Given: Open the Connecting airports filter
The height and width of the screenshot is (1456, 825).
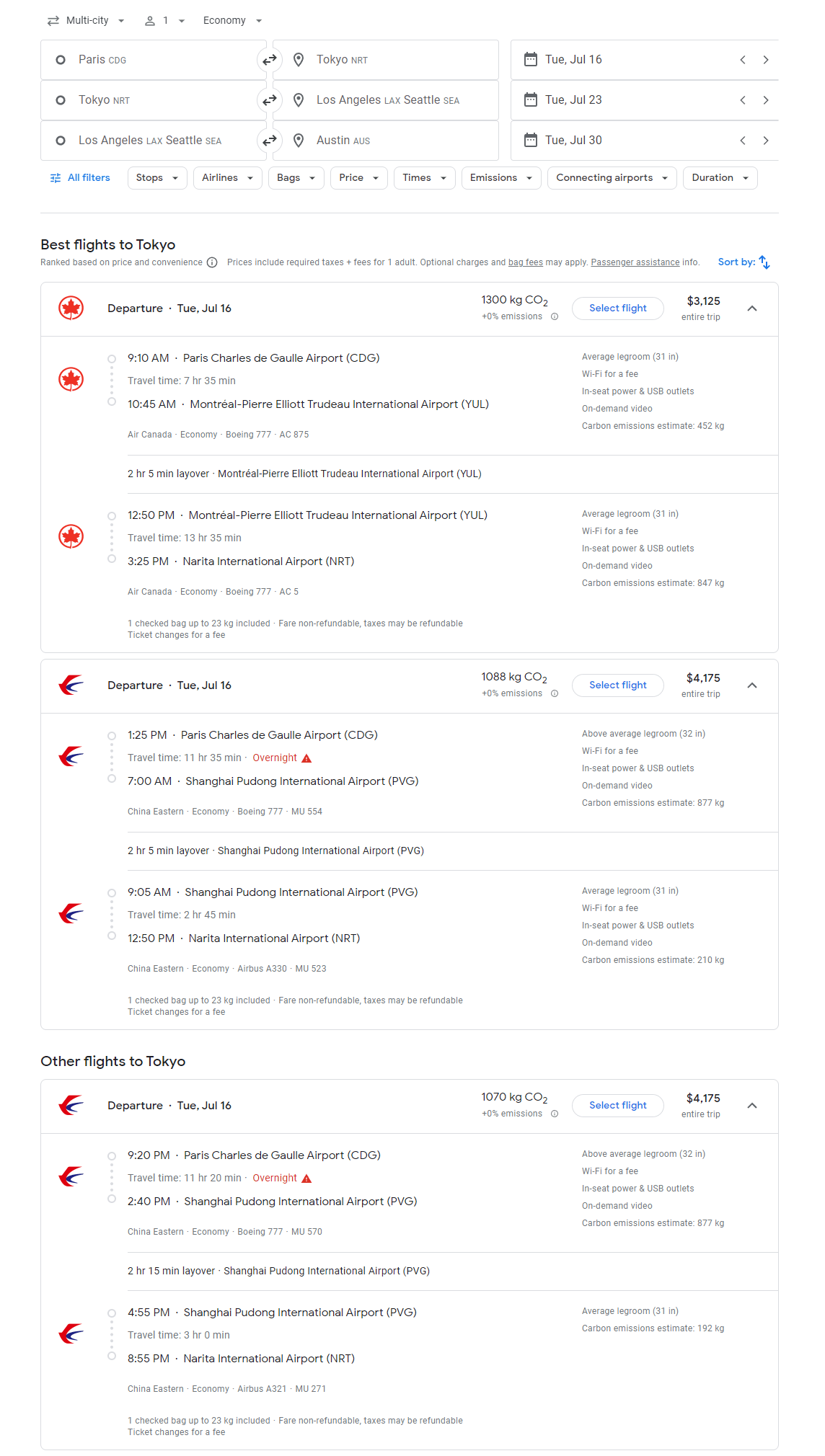Looking at the screenshot, I should pyautogui.click(x=612, y=178).
